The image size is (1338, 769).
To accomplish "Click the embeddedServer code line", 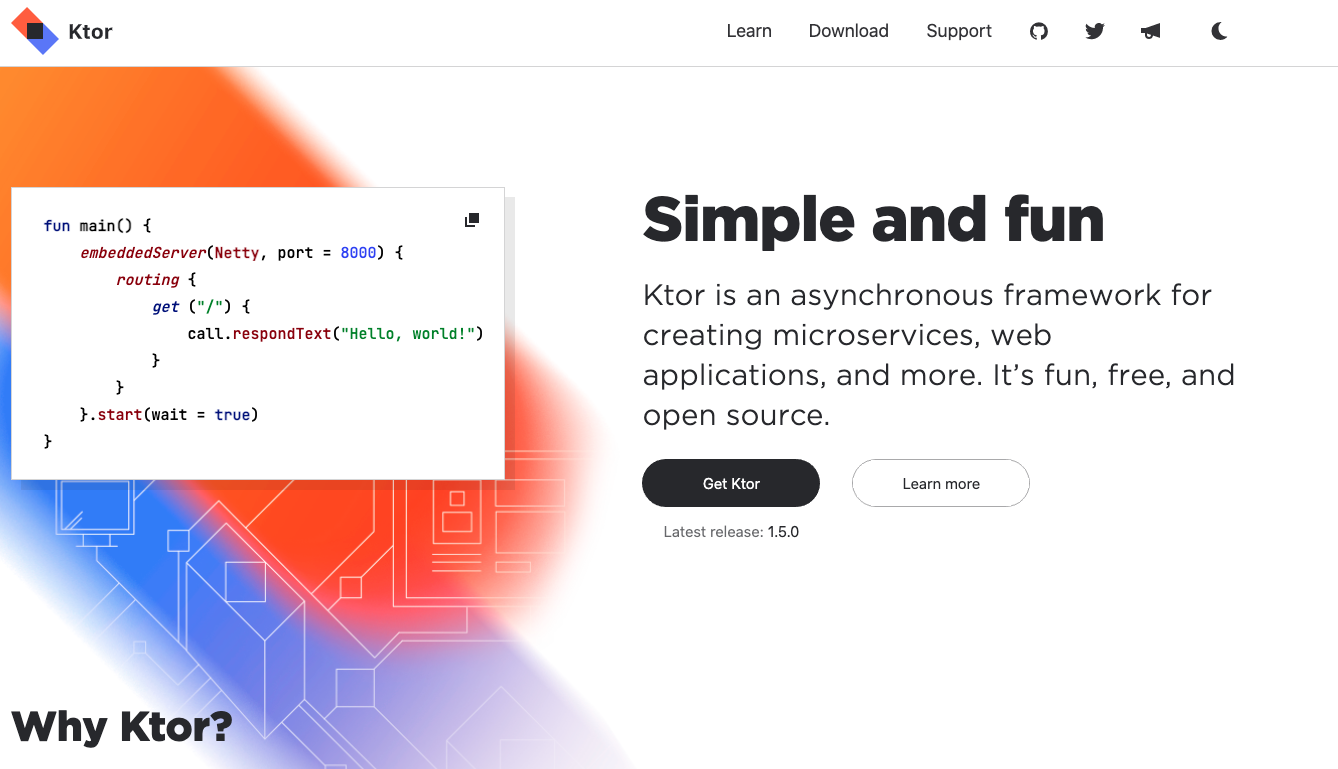I will point(242,253).
